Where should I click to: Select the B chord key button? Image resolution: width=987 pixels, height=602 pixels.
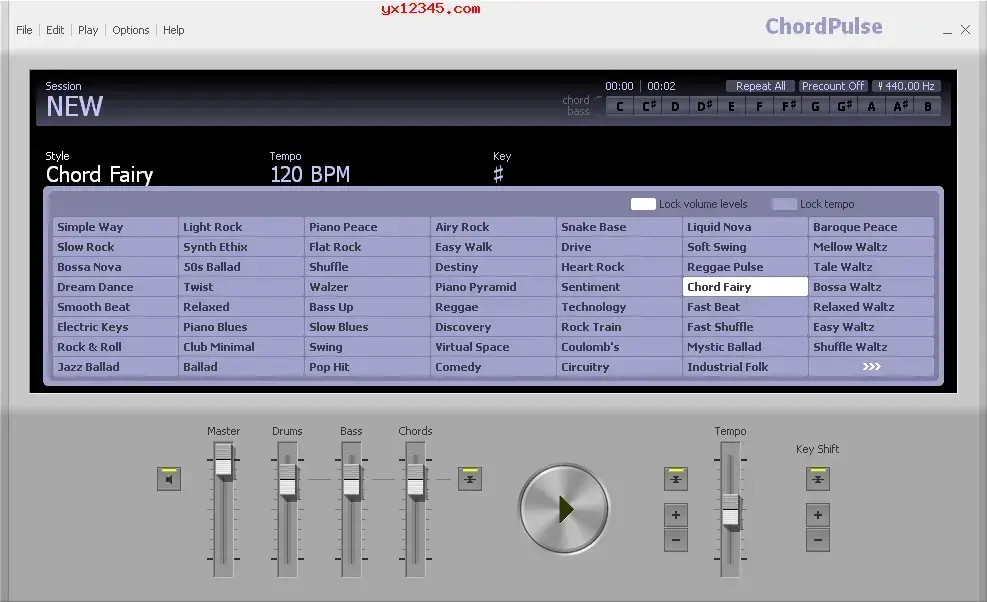[927, 106]
